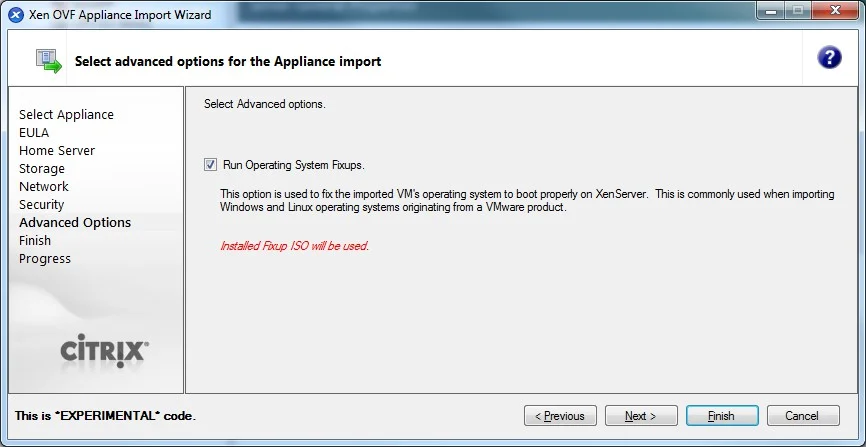Screen dimensions: 866x447
Task: Click the Previous button
Action: click(x=560, y=416)
